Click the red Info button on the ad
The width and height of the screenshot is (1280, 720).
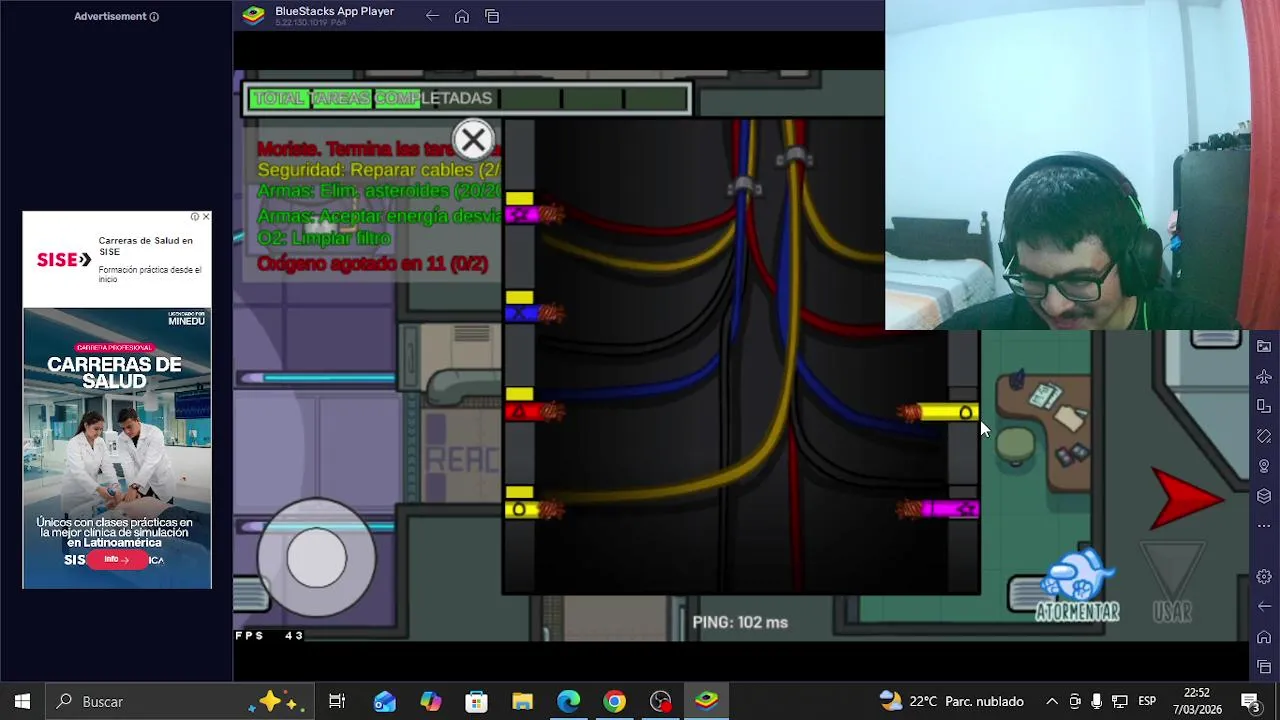[117, 560]
